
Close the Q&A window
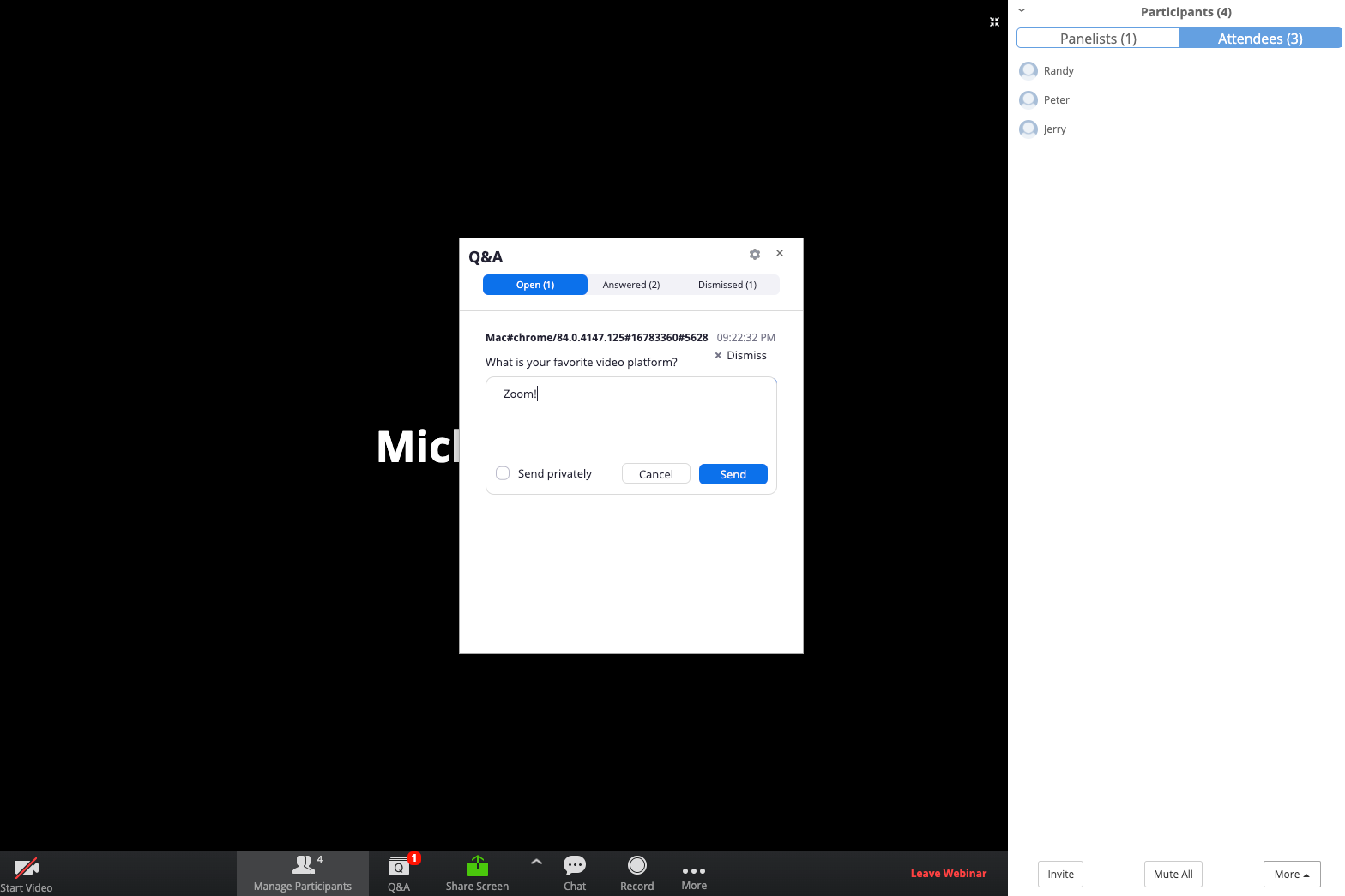780,253
